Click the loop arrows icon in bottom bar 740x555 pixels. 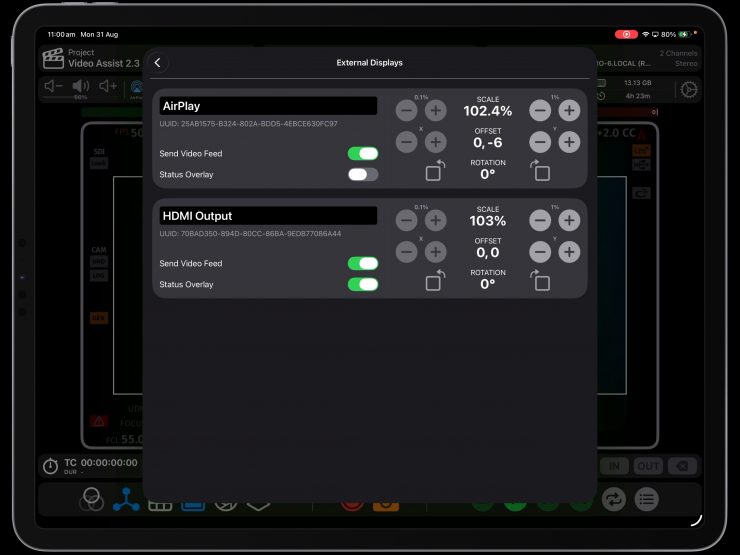pyautogui.click(x=614, y=499)
